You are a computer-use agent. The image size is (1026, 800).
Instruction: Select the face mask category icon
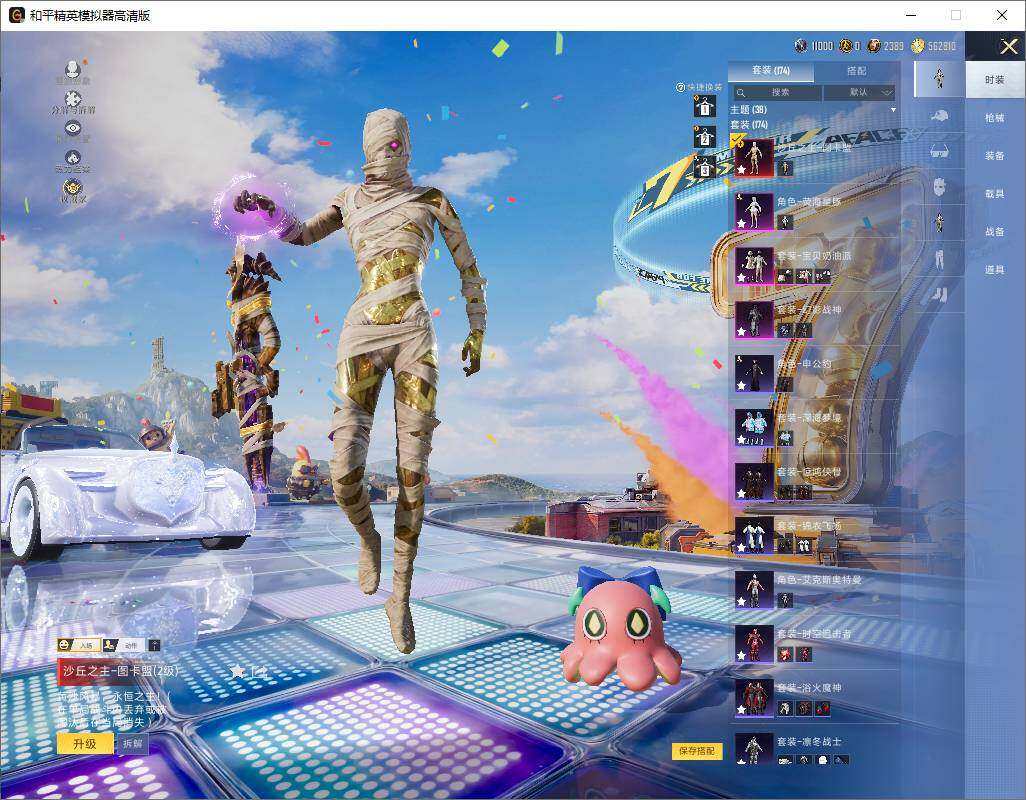939,187
